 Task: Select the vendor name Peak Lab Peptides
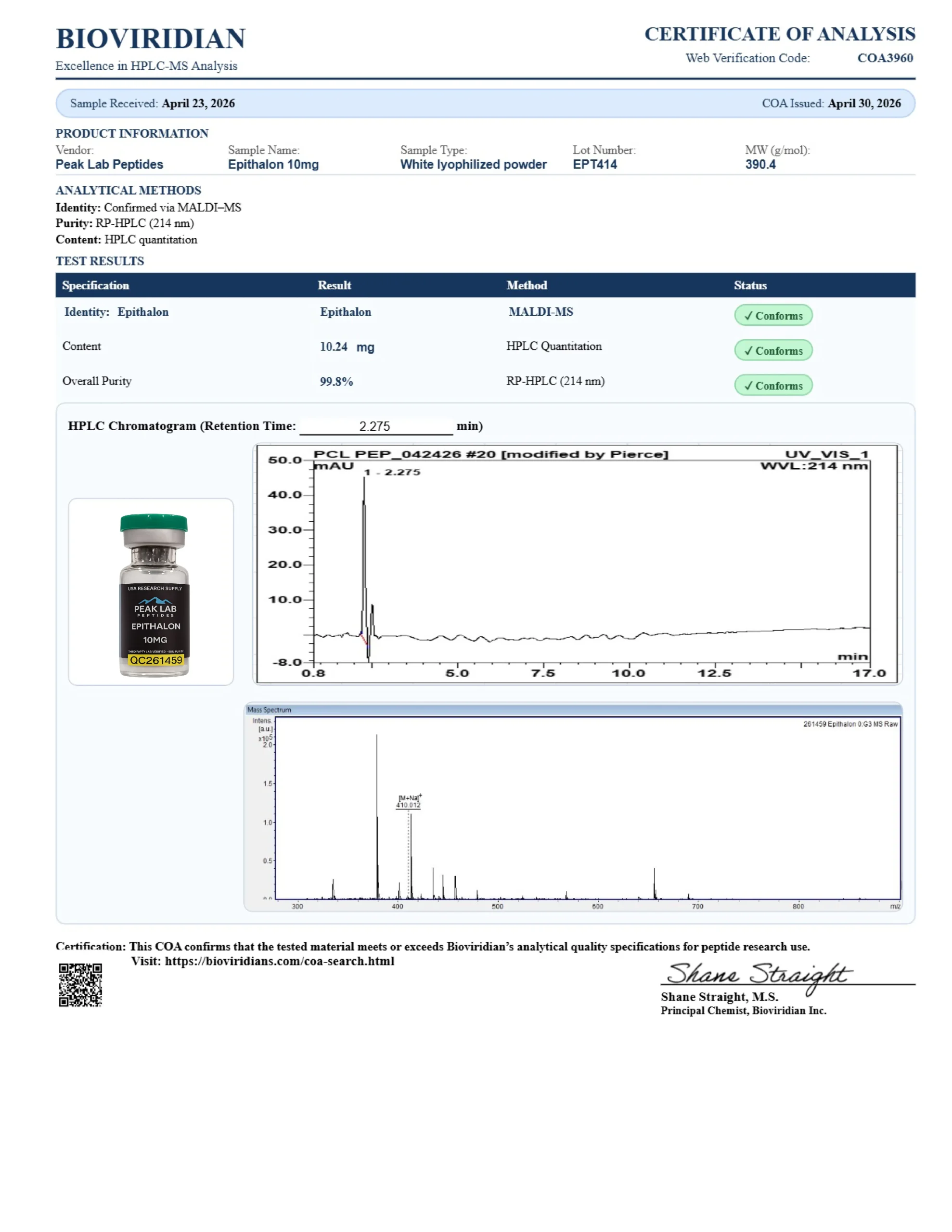[109, 164]
